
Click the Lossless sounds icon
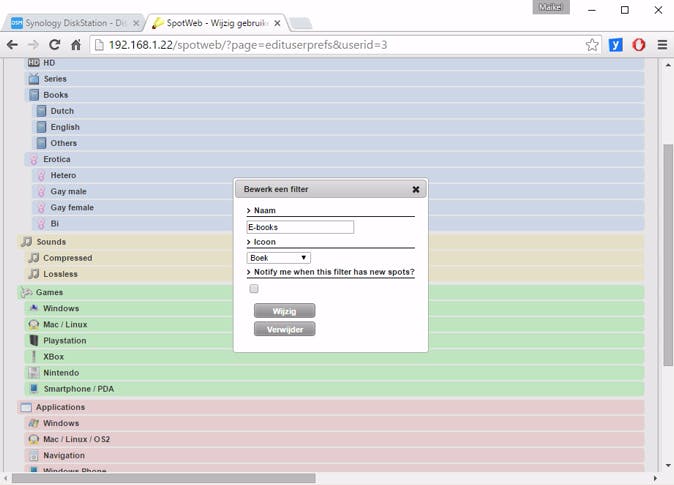34,274
